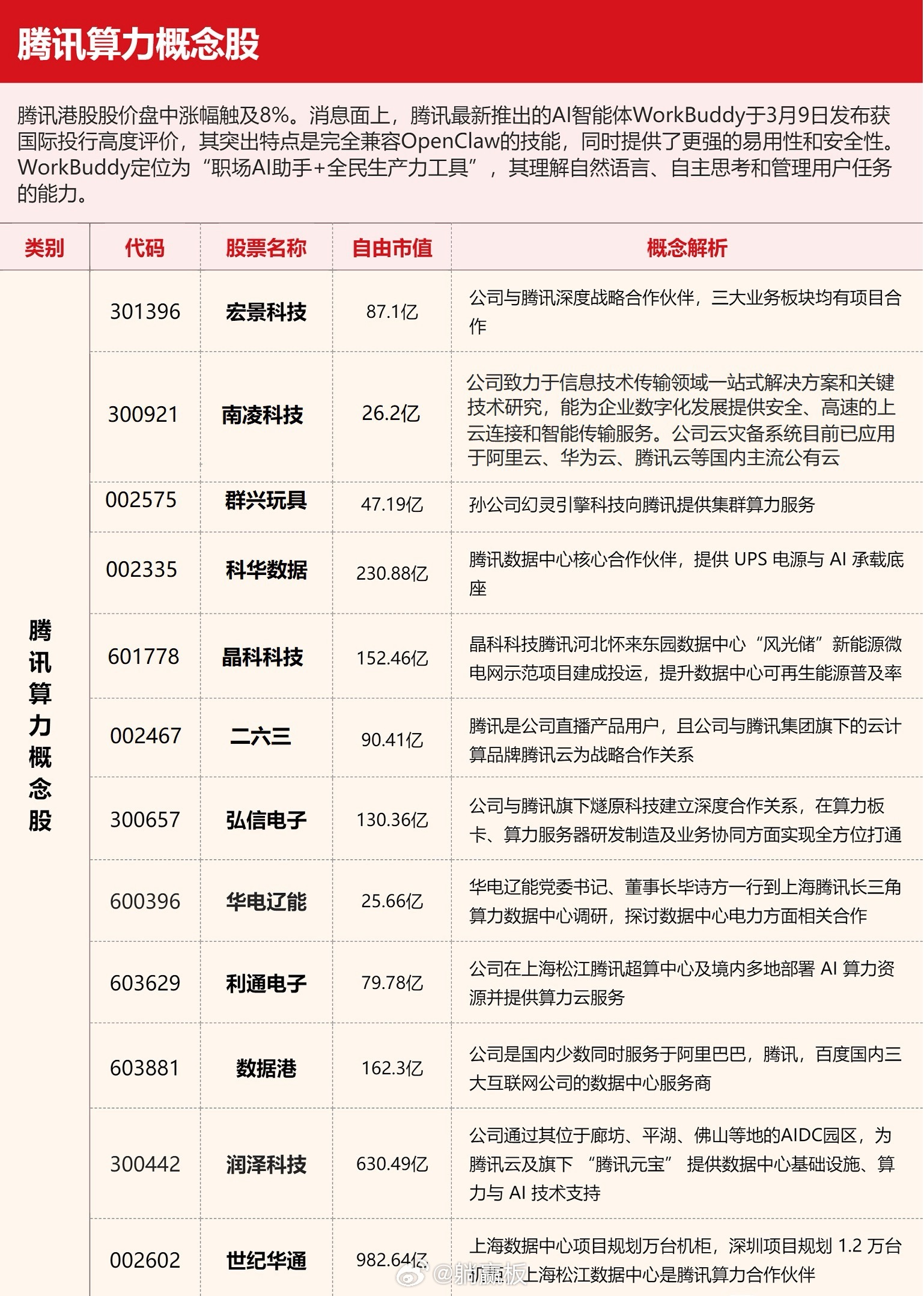Click the description mentioning UPS 电源
Screen dimensions: 924x1296
(x=686, y=574)
